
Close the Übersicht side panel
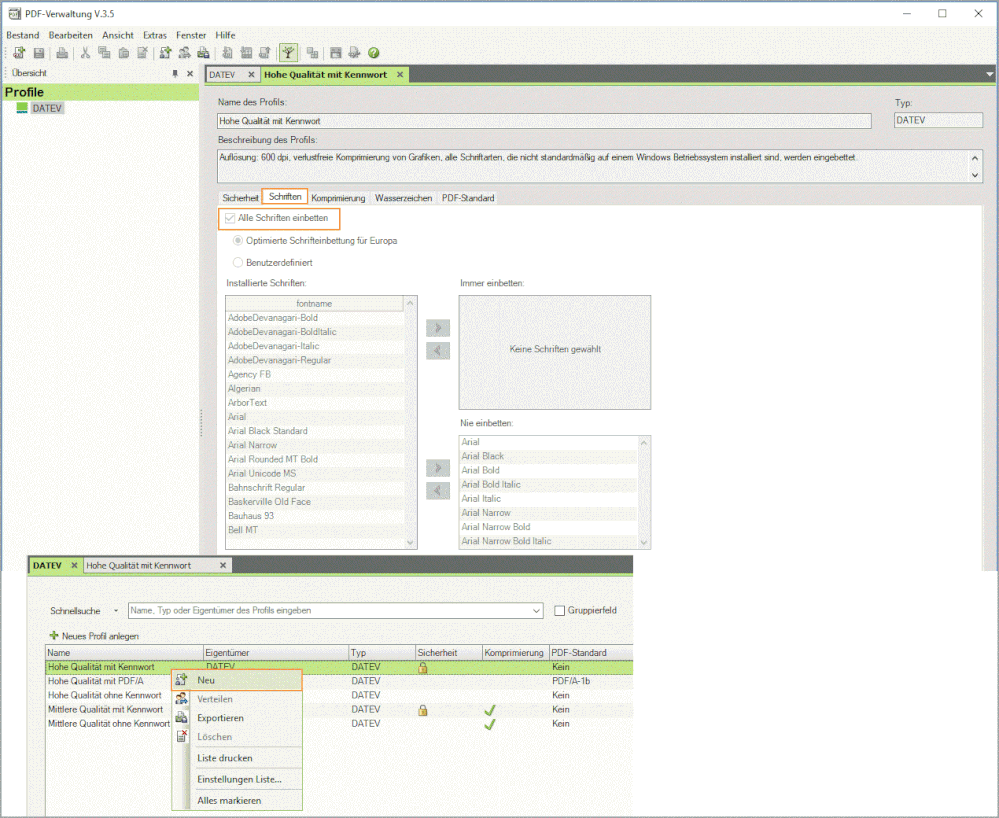click(x=190, y=74)
